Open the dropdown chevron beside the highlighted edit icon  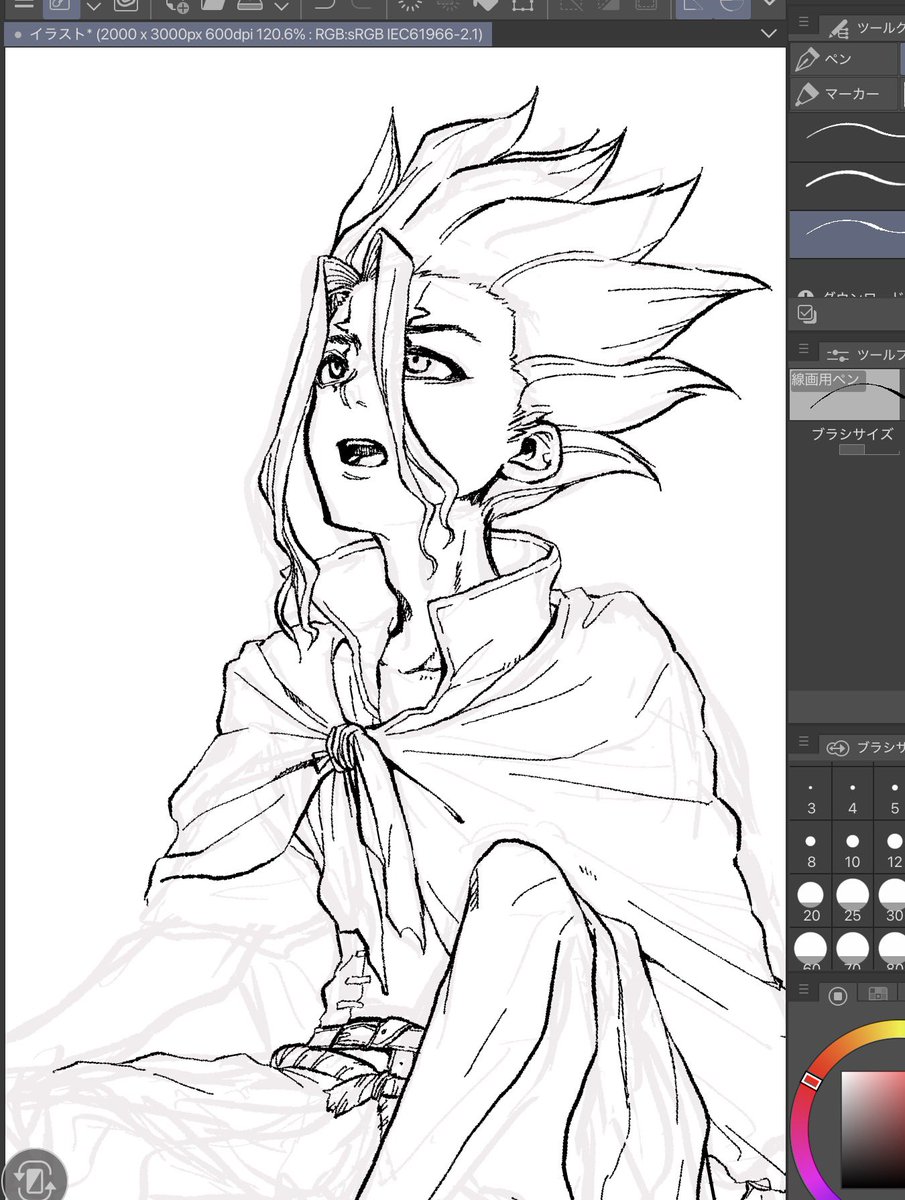click(93, 6)
